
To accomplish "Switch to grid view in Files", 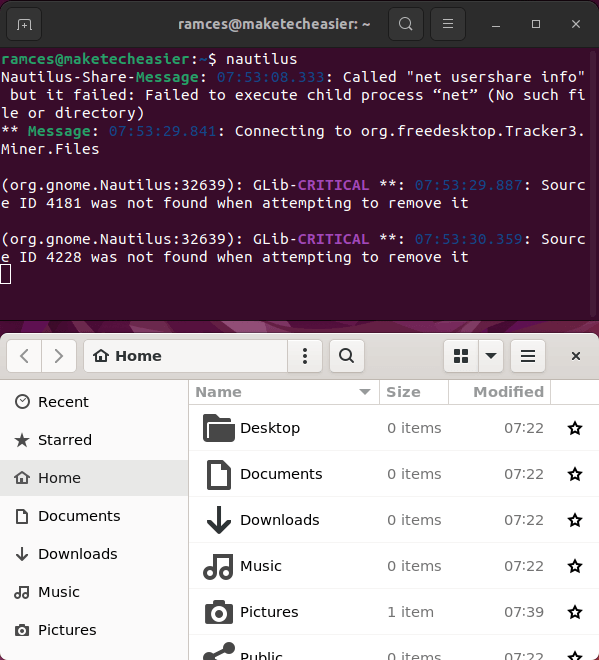I will tap(461, 356).
